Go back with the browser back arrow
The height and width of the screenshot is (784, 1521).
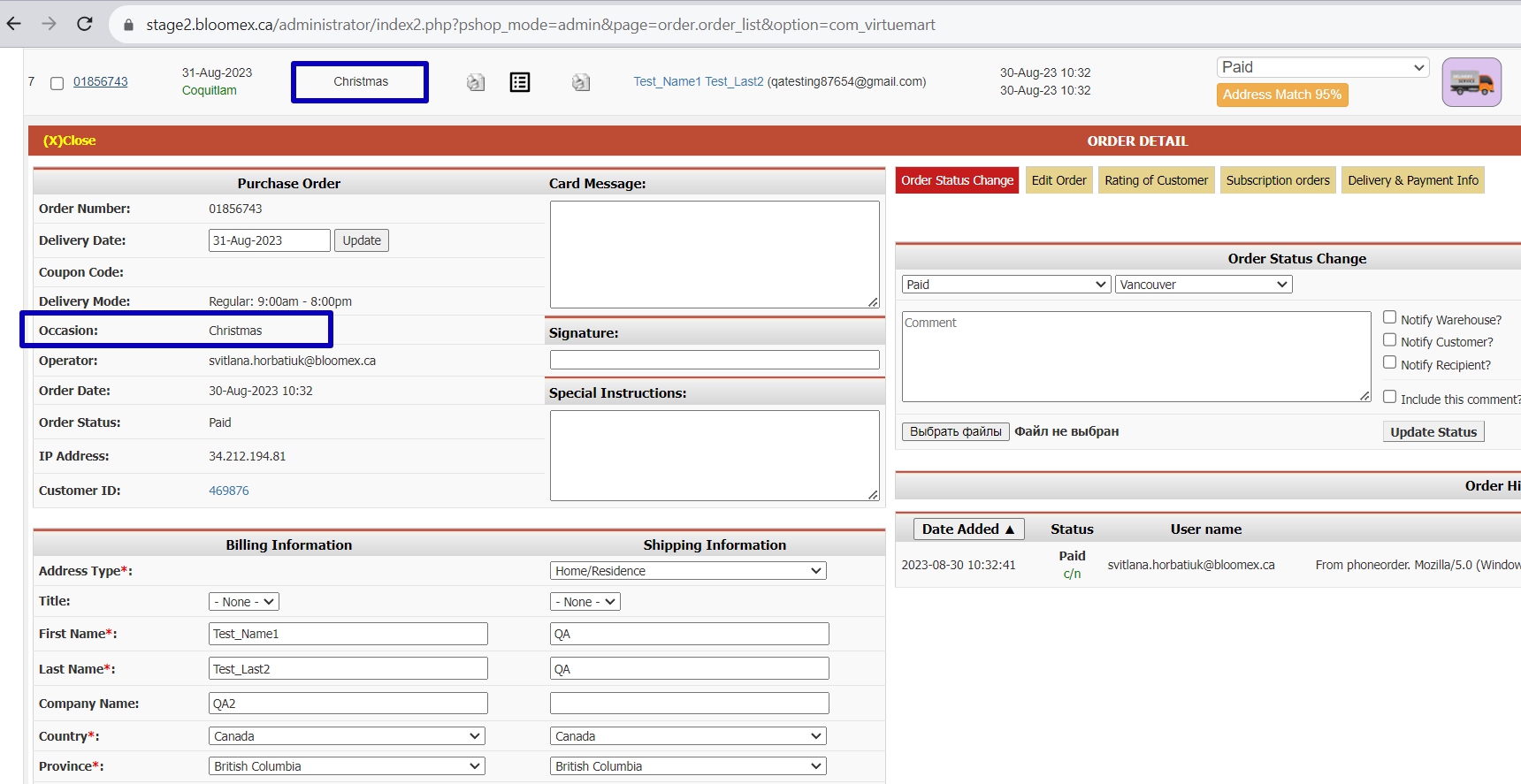14,24
